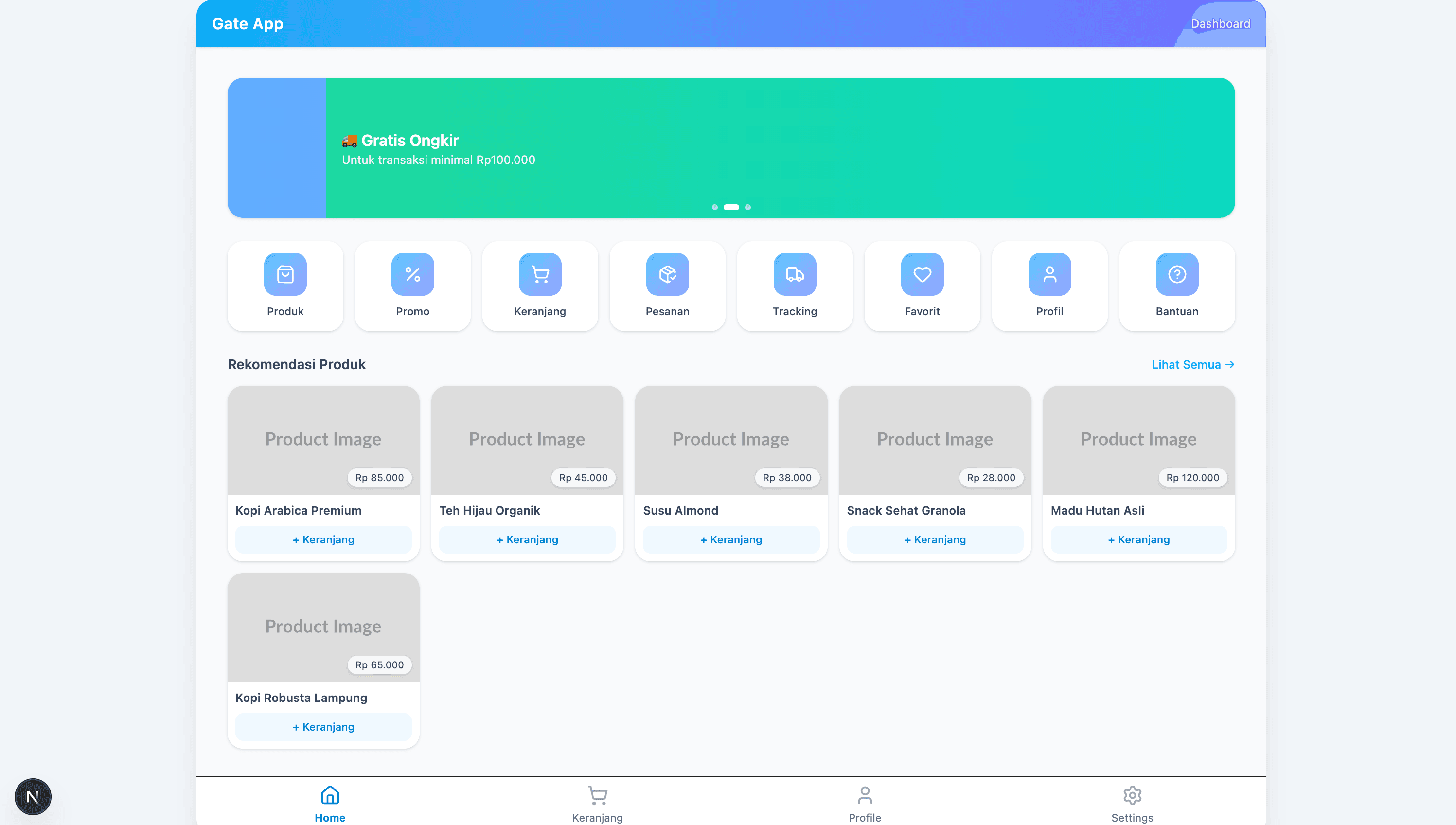Open Settings from the bottom navigation
Viewport: 1456px width, 825px height.
(x=1132, y=801)
